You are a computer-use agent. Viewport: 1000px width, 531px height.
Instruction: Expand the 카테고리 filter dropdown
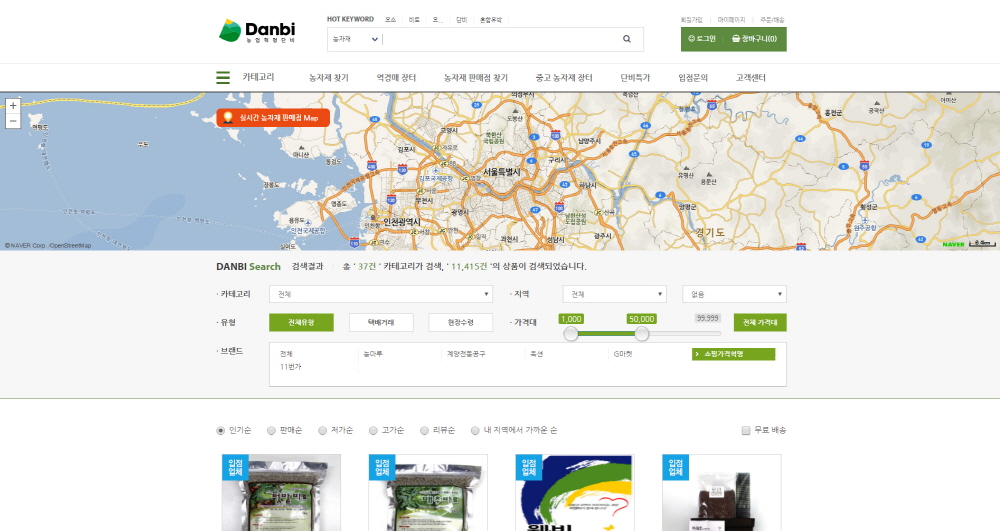[x=381, y=294]
